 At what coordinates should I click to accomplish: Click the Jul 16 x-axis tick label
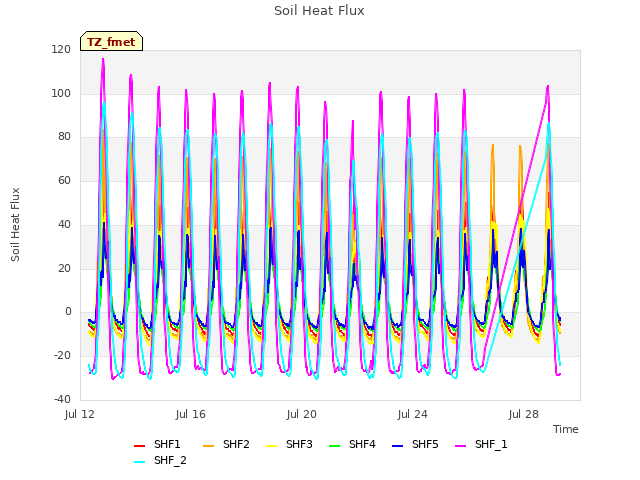tap(191, 414)
